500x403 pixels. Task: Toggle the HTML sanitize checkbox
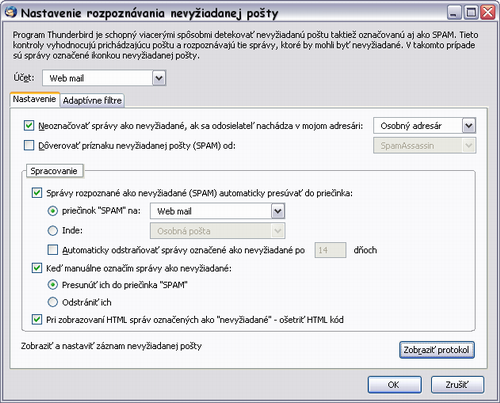click(x=37, y=319)
